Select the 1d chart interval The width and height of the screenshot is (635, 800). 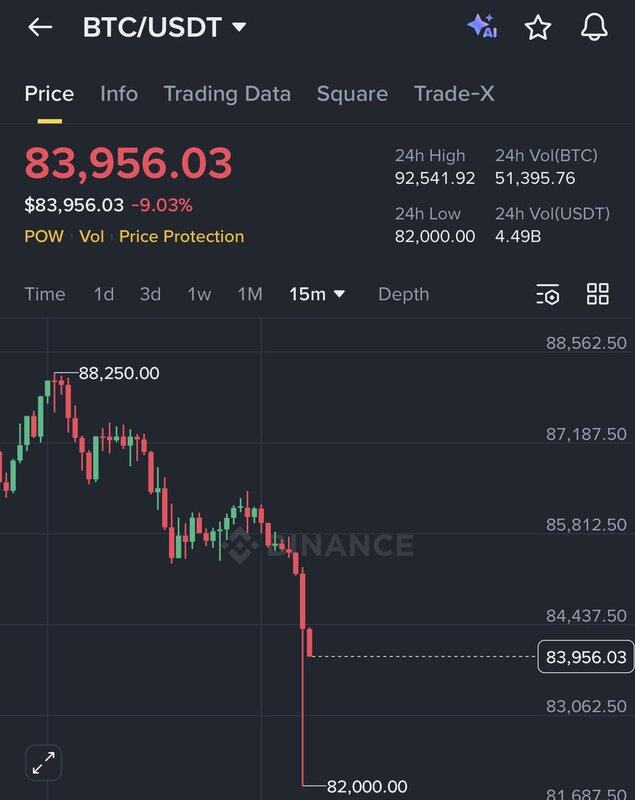point(104,294)
